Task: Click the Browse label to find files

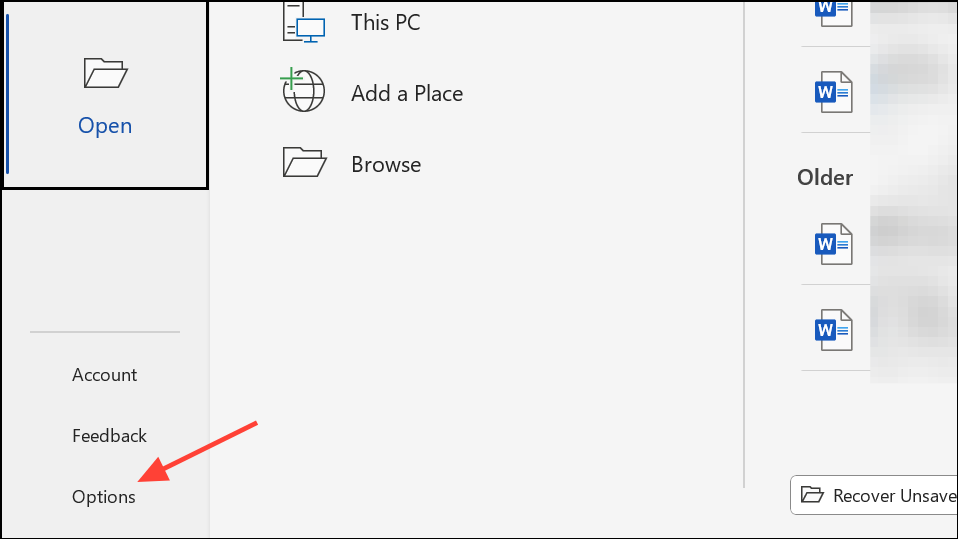Action: (386, 164)
